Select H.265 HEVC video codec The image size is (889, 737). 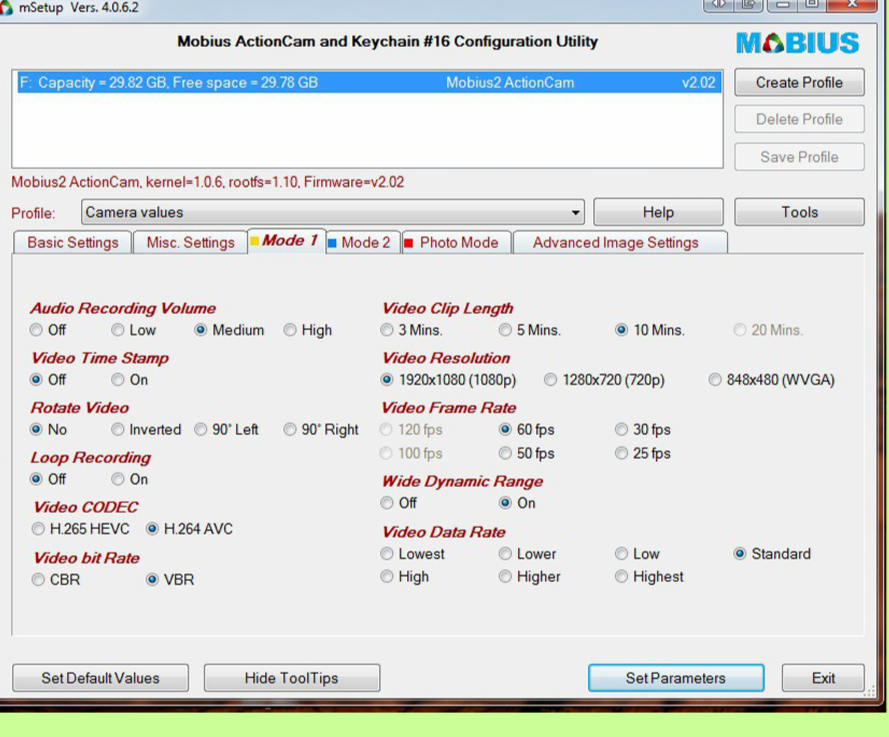tap(39, 529)
